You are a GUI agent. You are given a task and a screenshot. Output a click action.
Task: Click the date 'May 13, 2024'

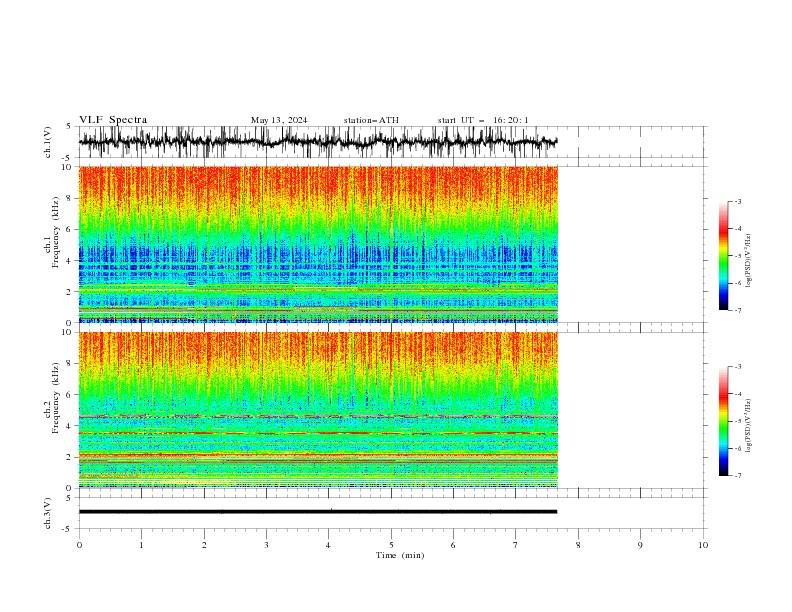(x=279, y=120)
